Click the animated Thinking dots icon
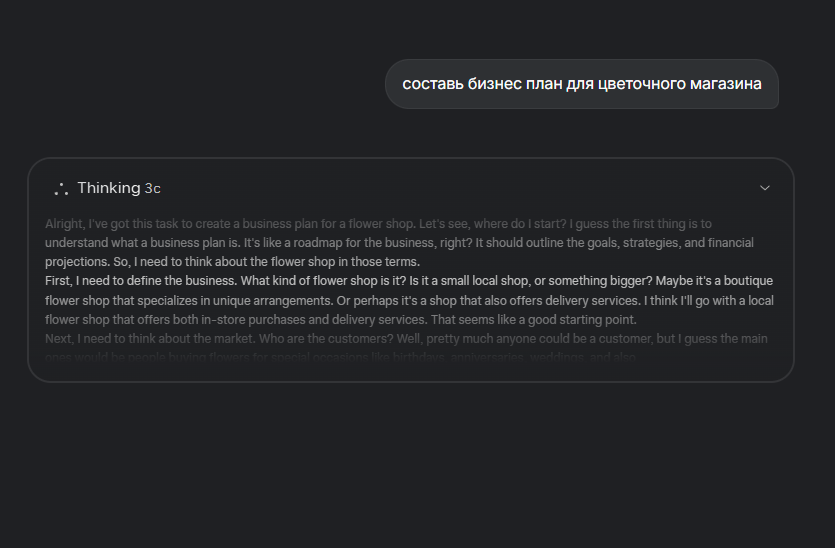Image resolution: width=835 pixels, height=548 pixels. point(61,189)
